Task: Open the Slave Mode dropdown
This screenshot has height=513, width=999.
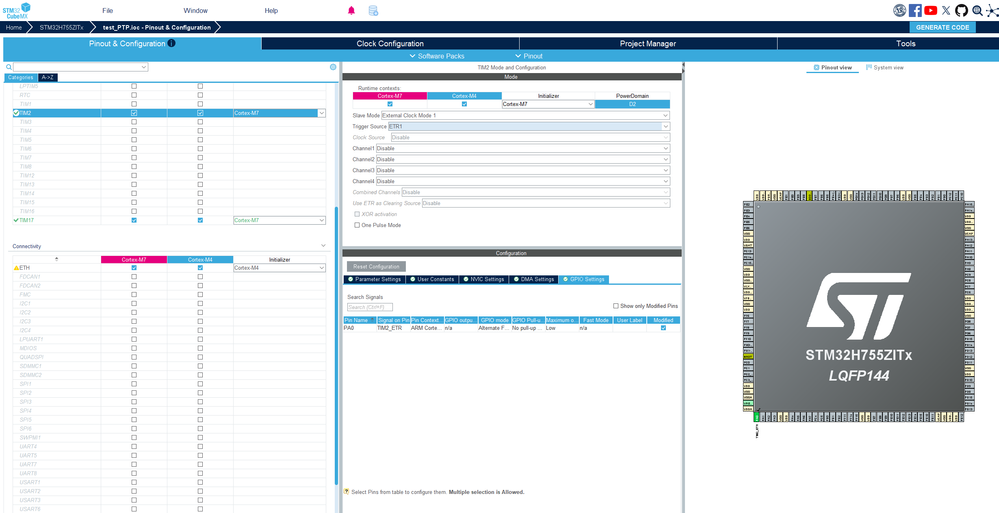Action: tap(525, 115)
